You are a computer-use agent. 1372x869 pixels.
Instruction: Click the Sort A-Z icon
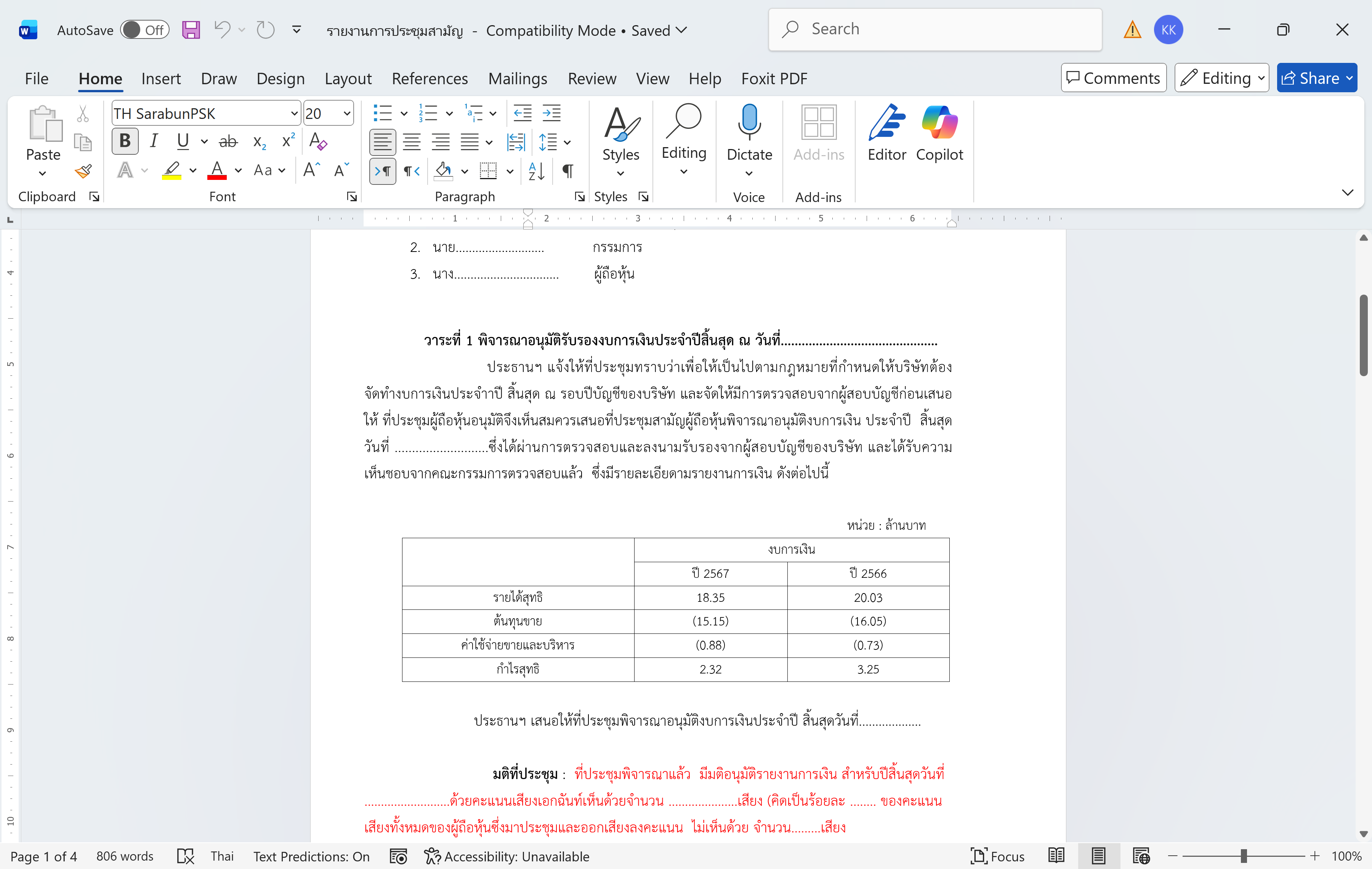536,171
